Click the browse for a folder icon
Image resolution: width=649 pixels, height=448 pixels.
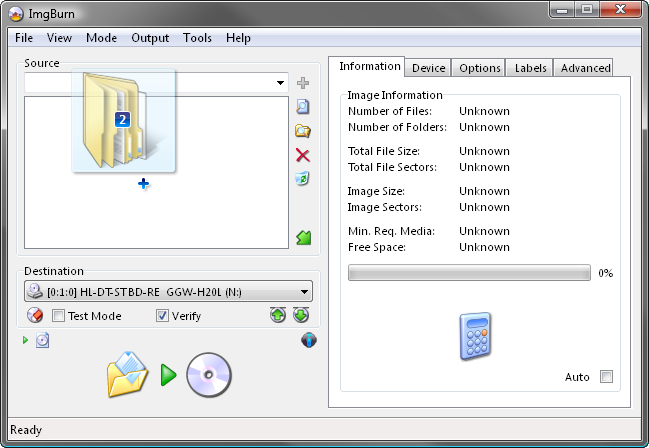pos(303,131)
